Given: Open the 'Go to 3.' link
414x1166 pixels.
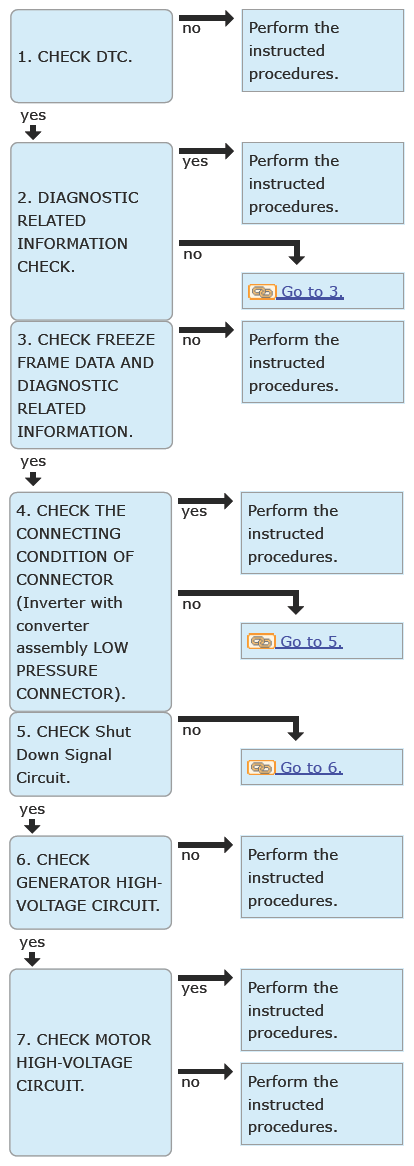Looking at the screenshot, I should 312,292.
